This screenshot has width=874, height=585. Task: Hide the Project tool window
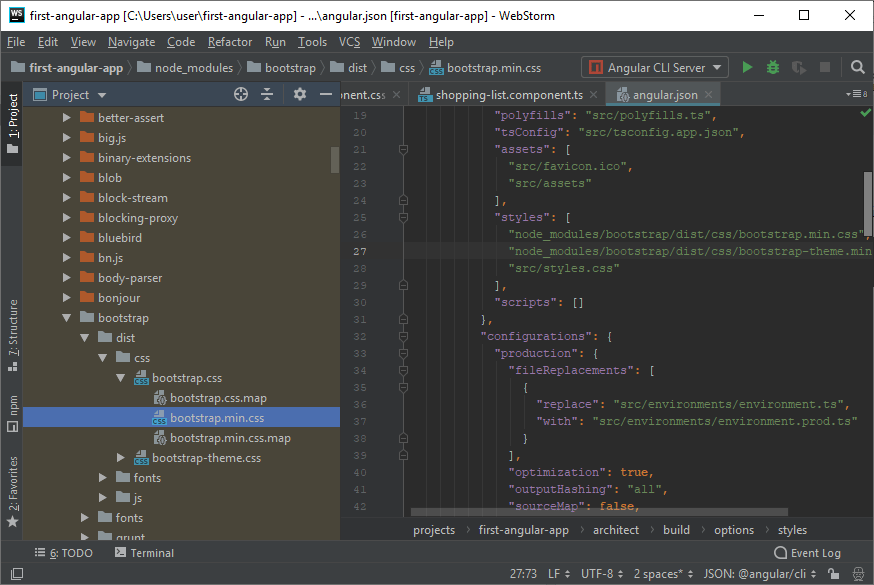pos(326,94)
